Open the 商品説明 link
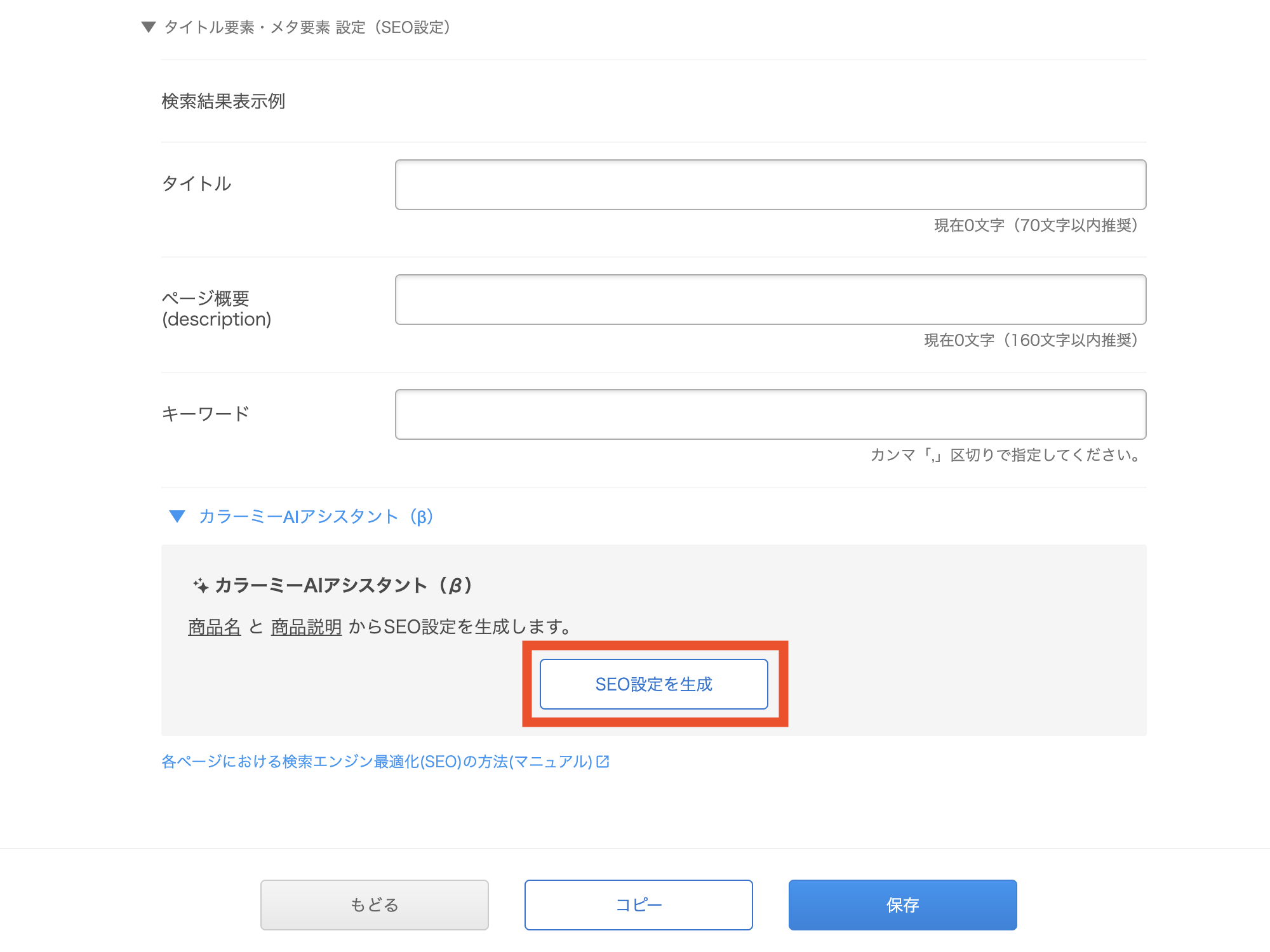1270x952 pixels. coord(306,626)
